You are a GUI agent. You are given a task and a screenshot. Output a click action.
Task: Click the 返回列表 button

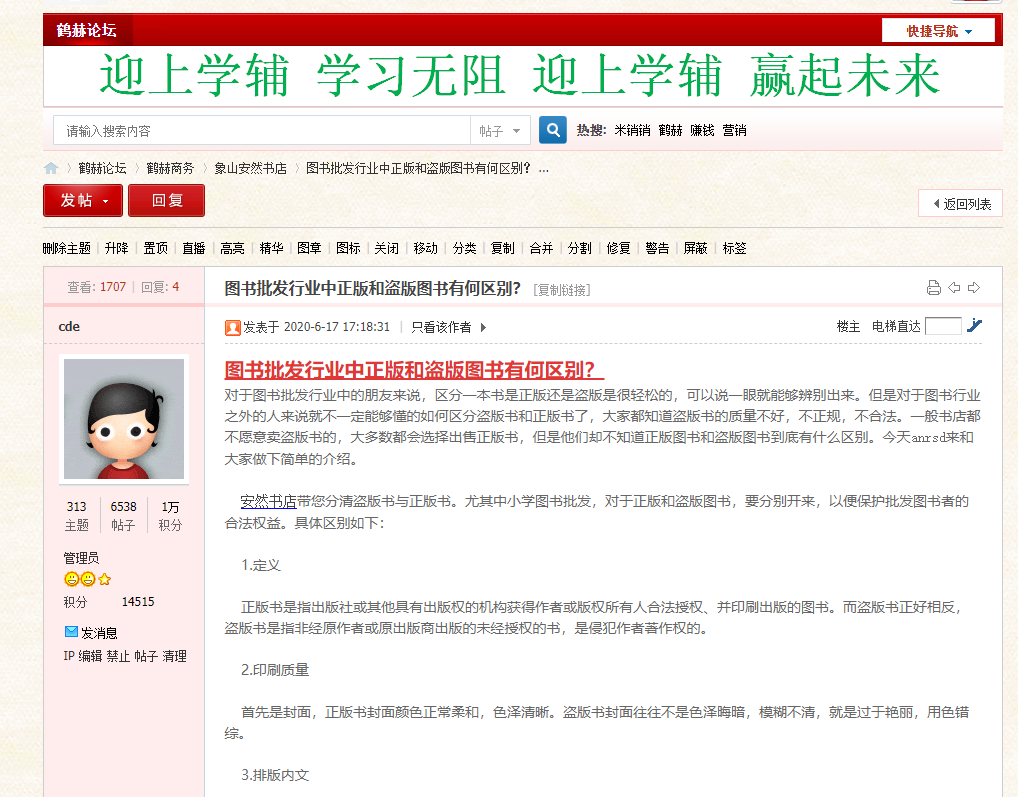960,204
